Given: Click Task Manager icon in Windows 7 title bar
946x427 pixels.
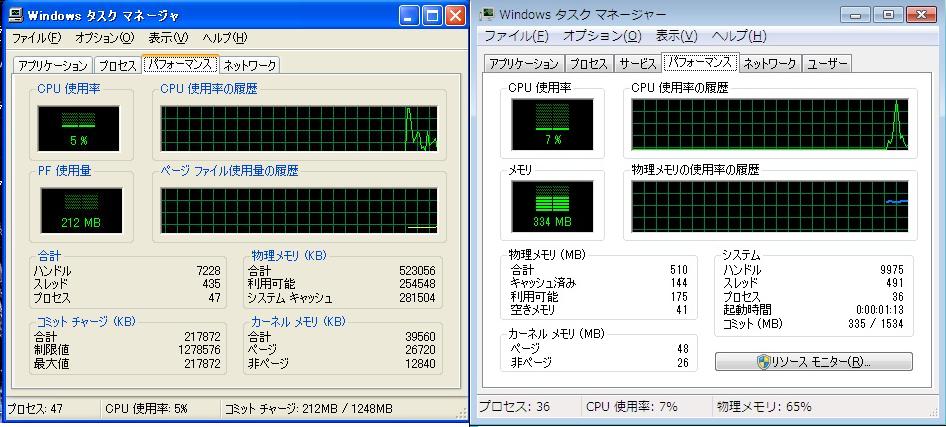Looking at the screenshot, I should (489, 14).
